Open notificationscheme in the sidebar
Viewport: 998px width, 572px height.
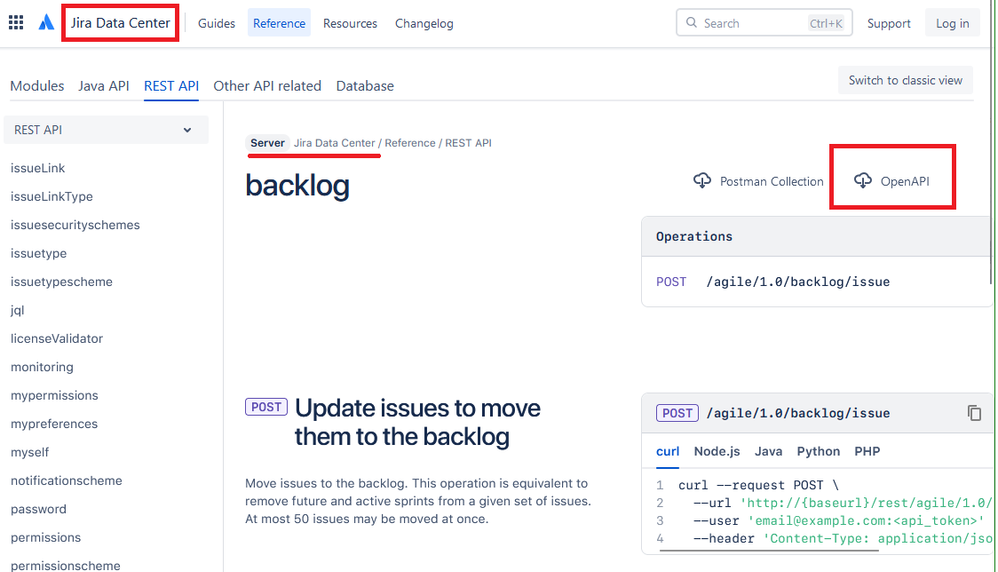pos(66,480)
